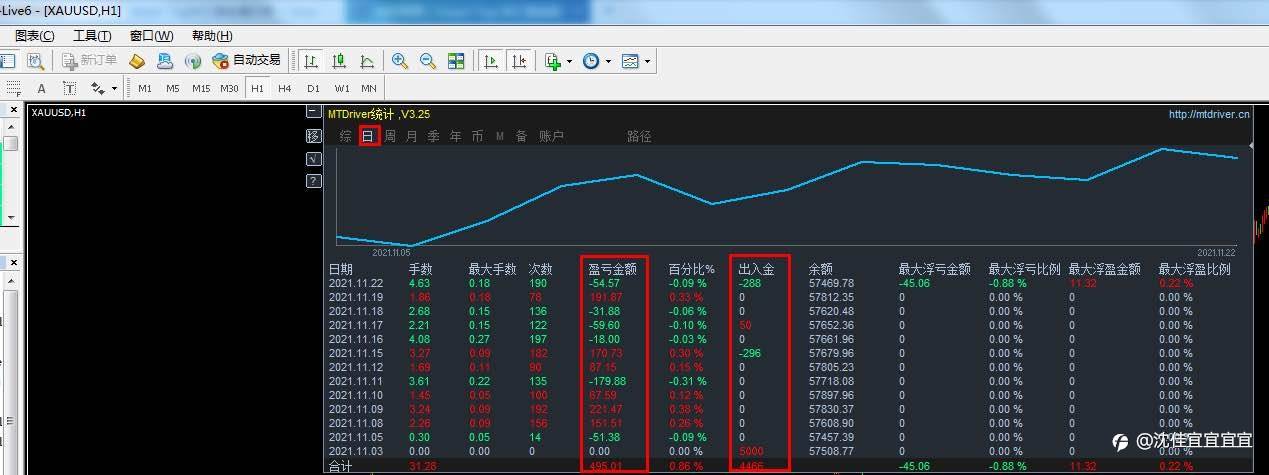The height and width of the screenshot is (475, 1269).
Task: Open the 工具(T) menu
Action: pyautogui.click(x=92, y=36)
